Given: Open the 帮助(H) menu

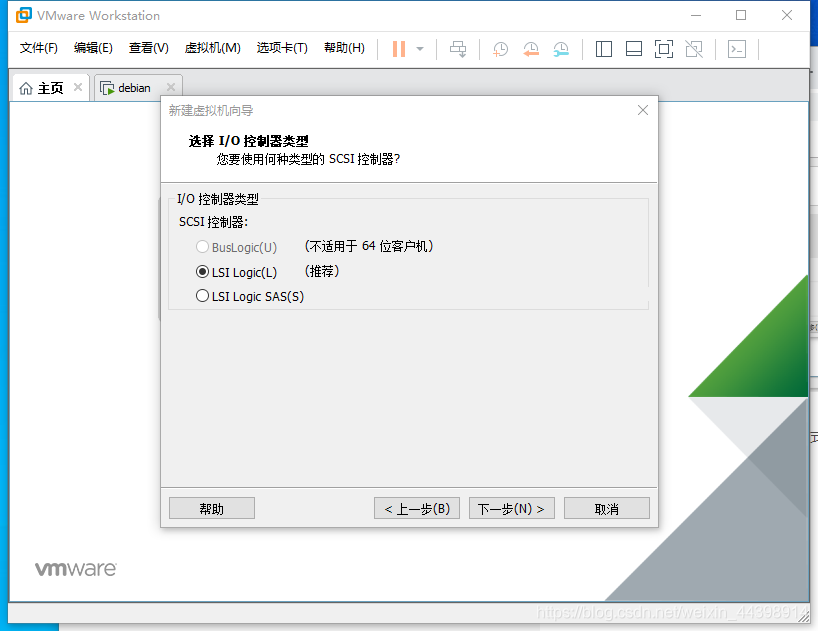Looking at the screenshot, I should coord(344,48).
